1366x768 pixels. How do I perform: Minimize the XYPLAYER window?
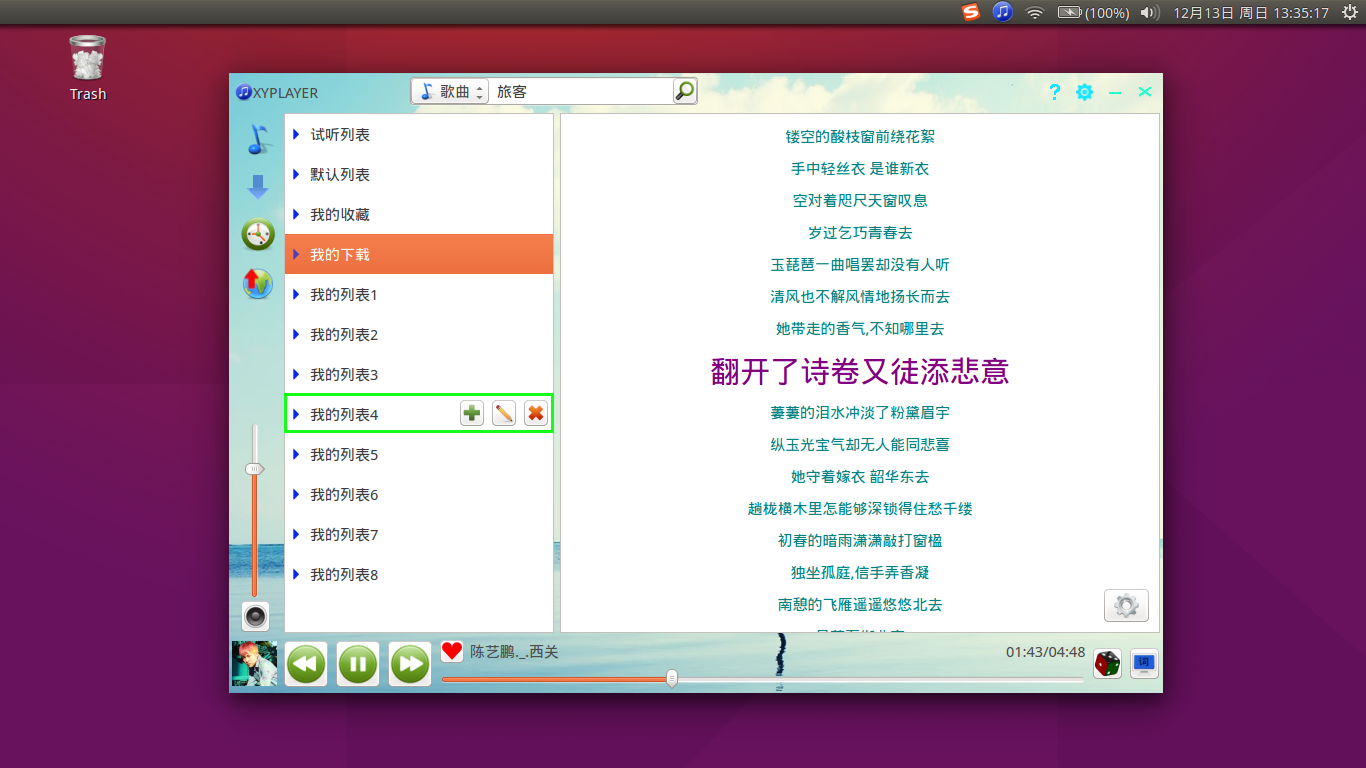(1115, 92)
